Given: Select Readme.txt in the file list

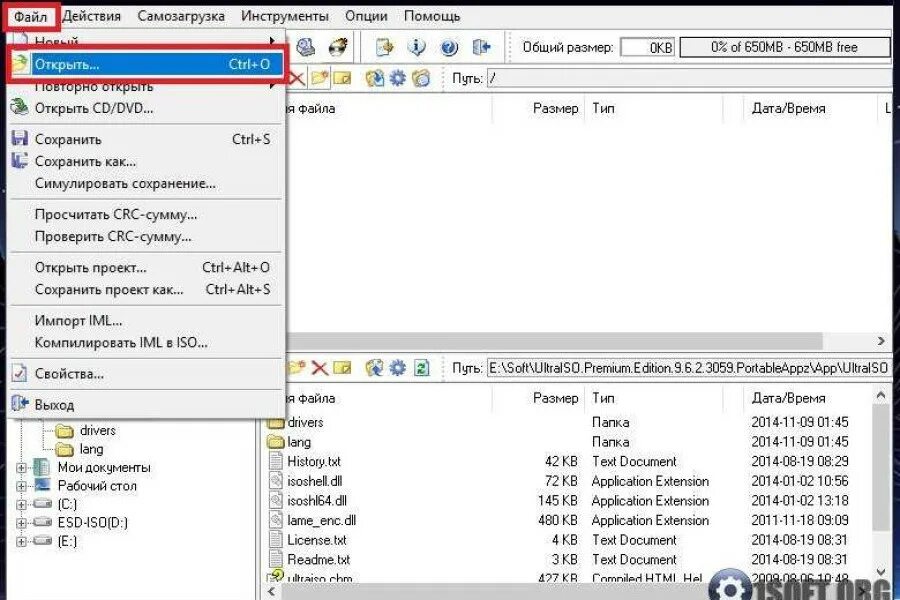Looking at the screenshot, I should (x=319, y=559).
